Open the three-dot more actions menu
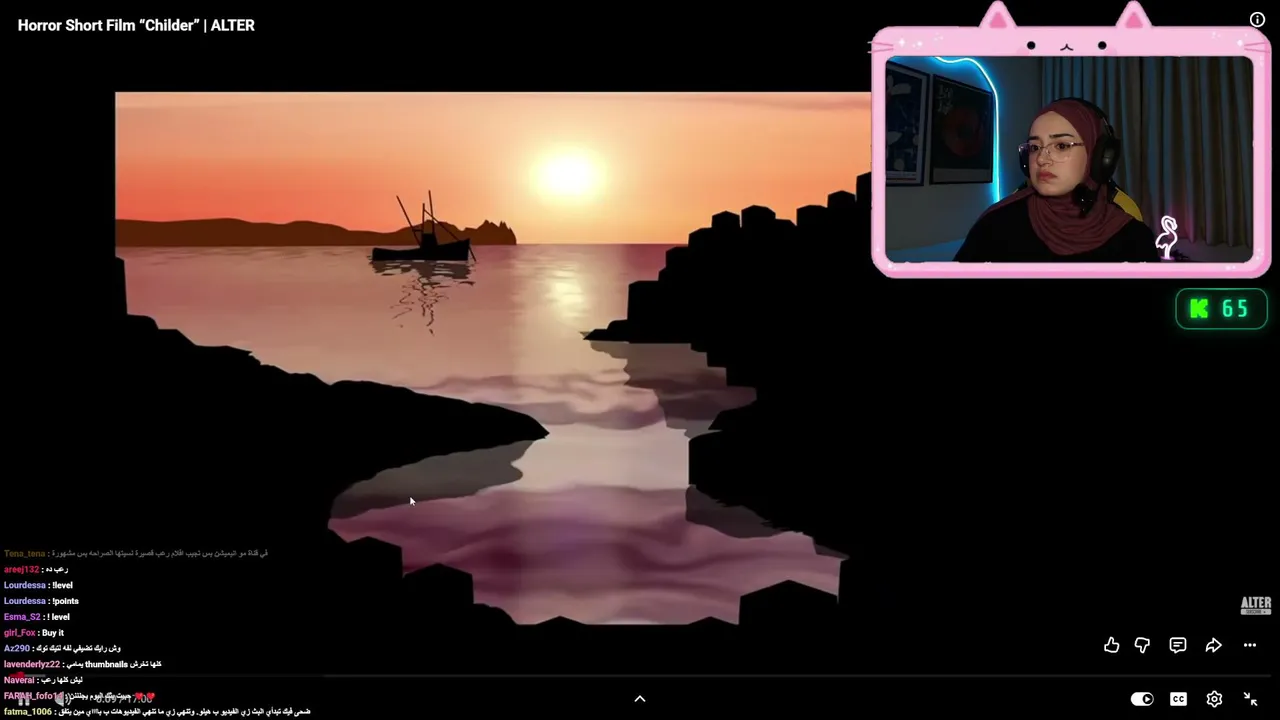The width and height of the screenshot is (1280, 720). tap(1250, 645)
